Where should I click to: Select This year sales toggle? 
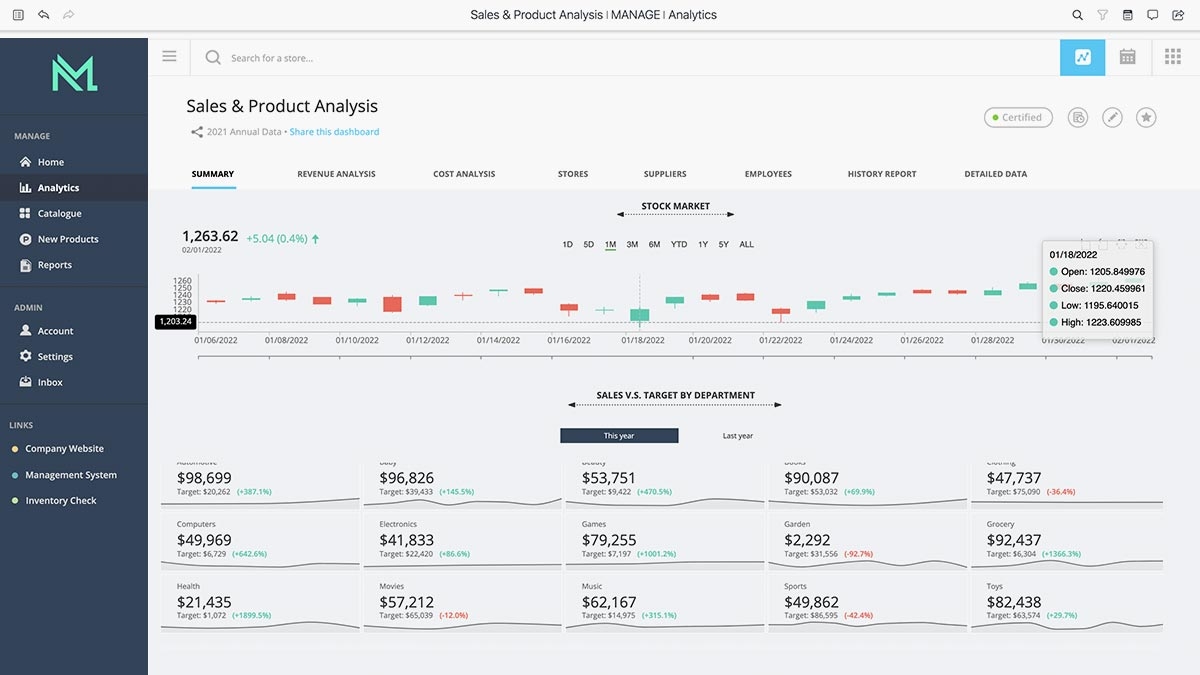point(619,436)
